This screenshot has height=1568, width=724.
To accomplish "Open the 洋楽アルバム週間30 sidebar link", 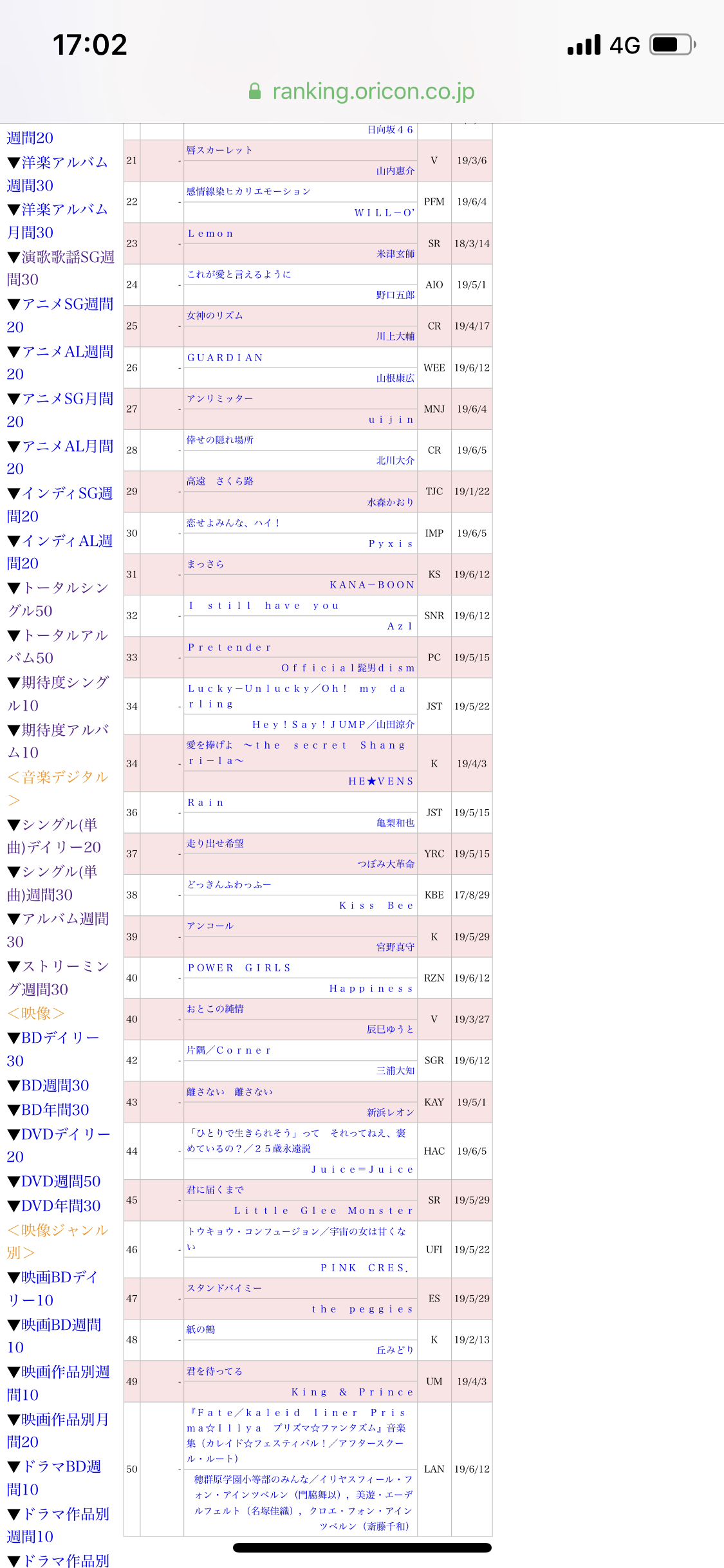I will (57, 174).
